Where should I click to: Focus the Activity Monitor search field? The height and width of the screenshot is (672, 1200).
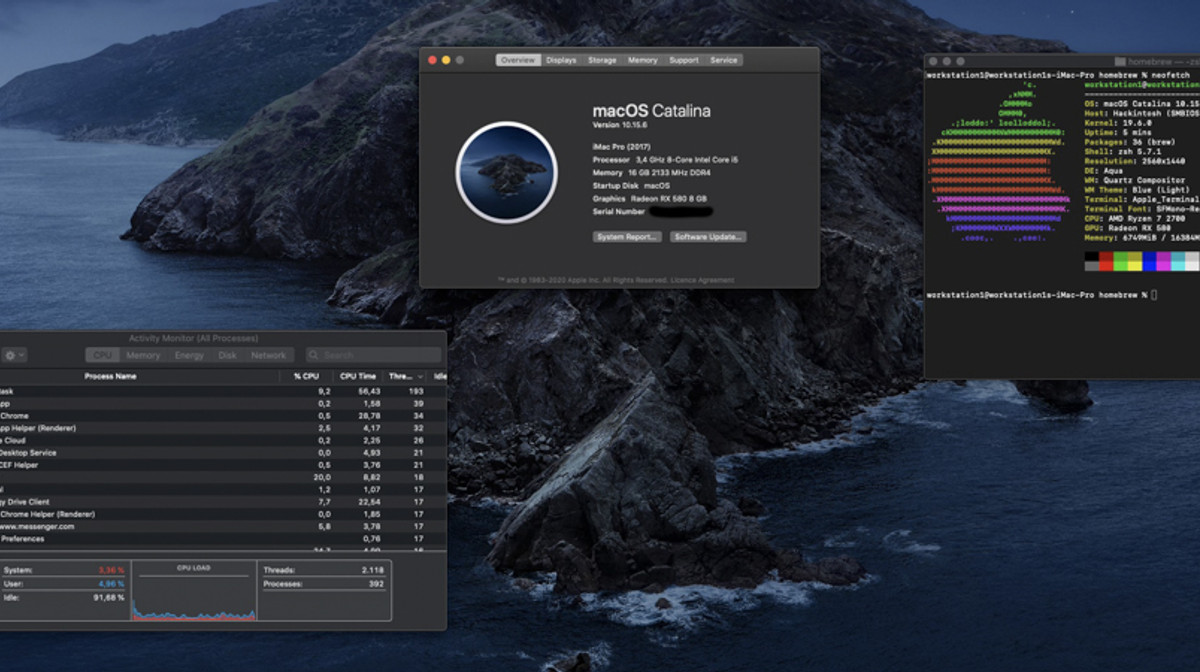coord(374,355)
